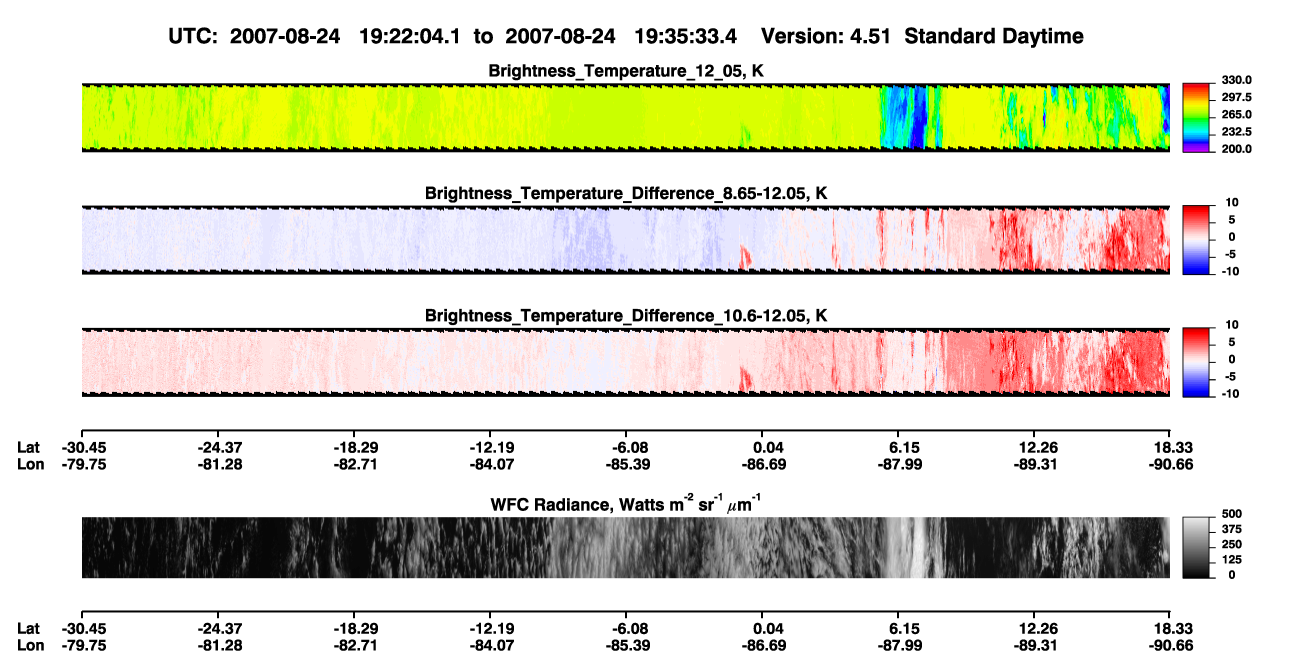Click the Lat label under the WFC Radiance panel
Image resolution: width=1300 pixels, height=667 pixels.
pos(29,629)
